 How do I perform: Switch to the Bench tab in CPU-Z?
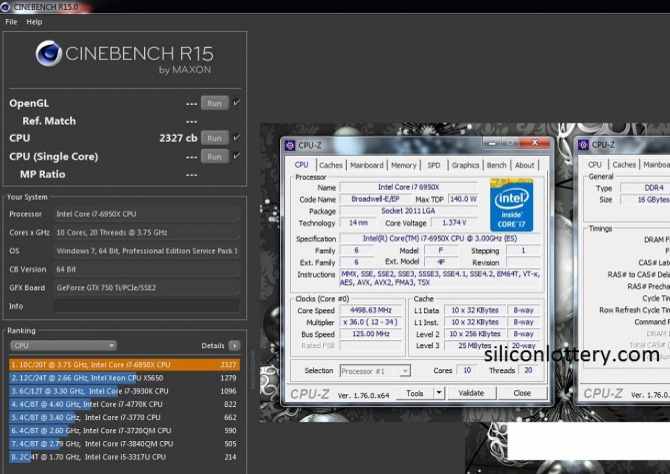497,165
